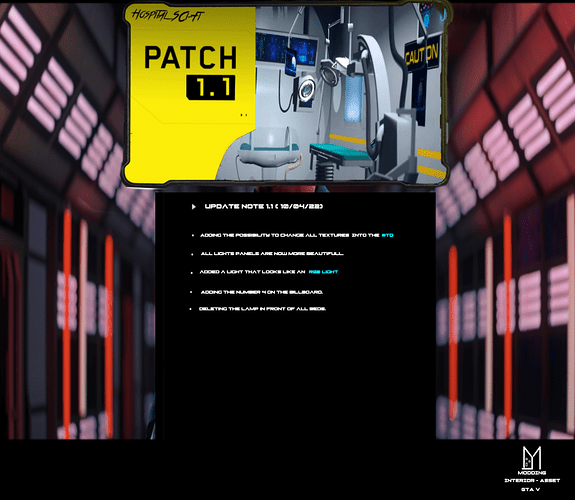
Task: Open the cyan '#TD' link
Action: tap(387, 235)
